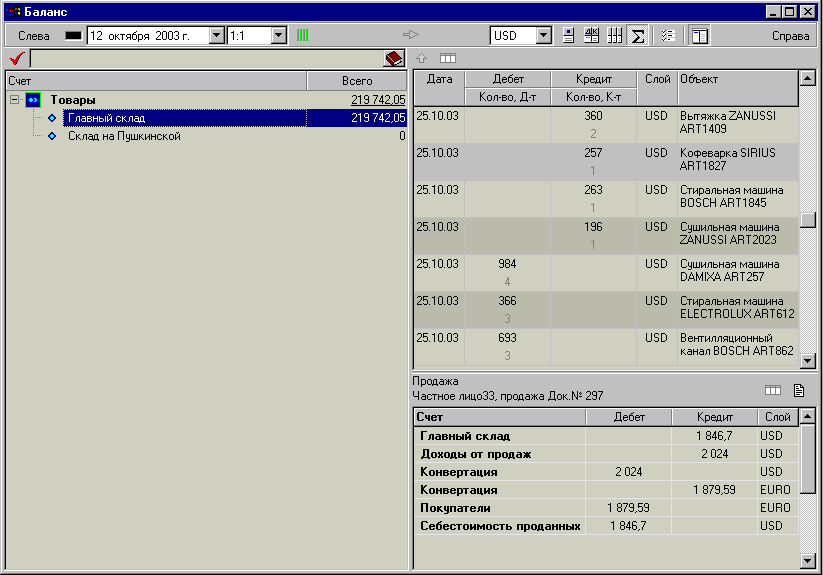Click the Дата column header
The height and width of the screenshot is (575, 823).
click(439, 88)
